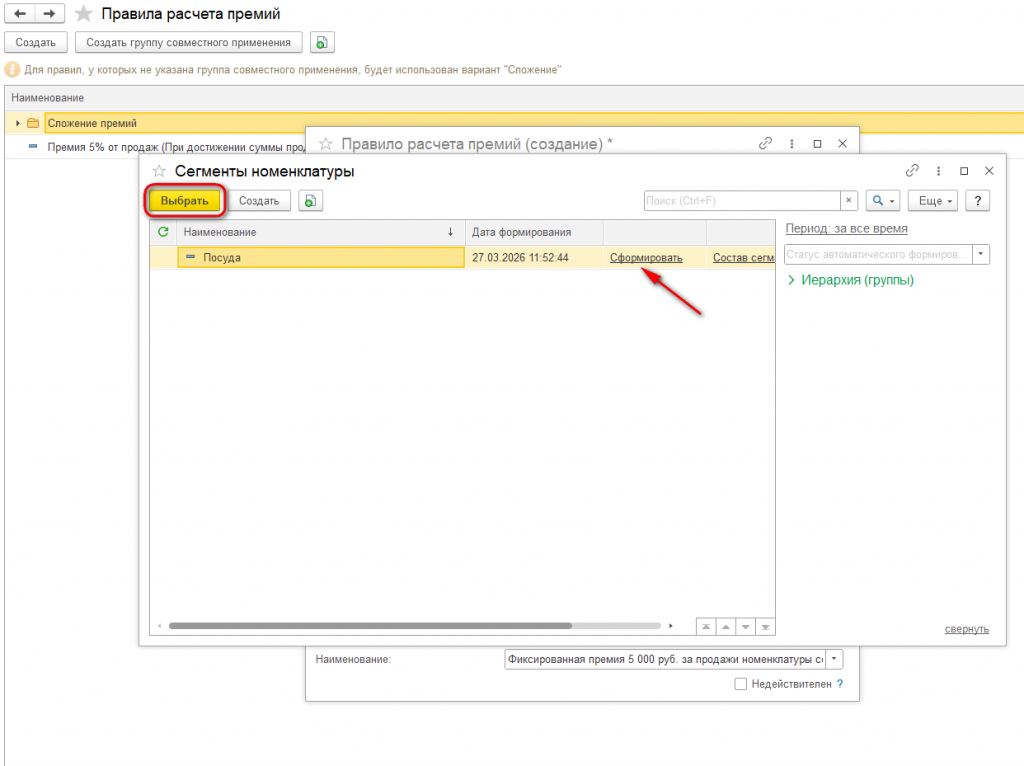Open the Статус автоматического формирования dropdown
The height and width of the screenshot is (766, 1024).
[x=981, y=254]
